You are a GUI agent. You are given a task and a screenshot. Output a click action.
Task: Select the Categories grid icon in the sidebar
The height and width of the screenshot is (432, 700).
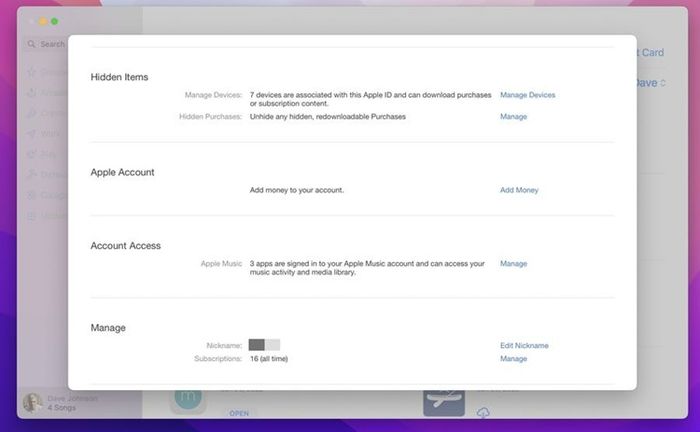[32, 195]
